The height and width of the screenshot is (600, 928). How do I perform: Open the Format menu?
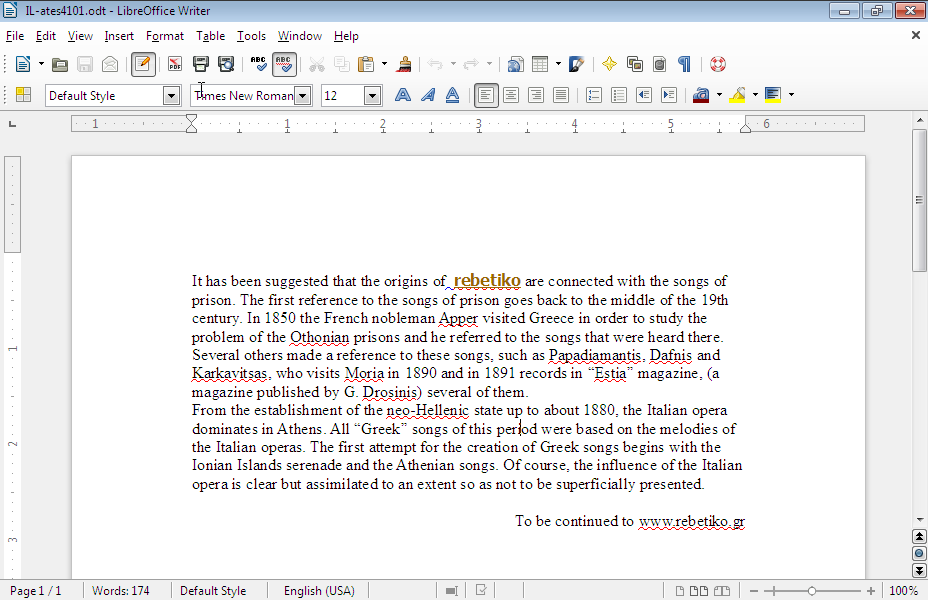(164, 36)
